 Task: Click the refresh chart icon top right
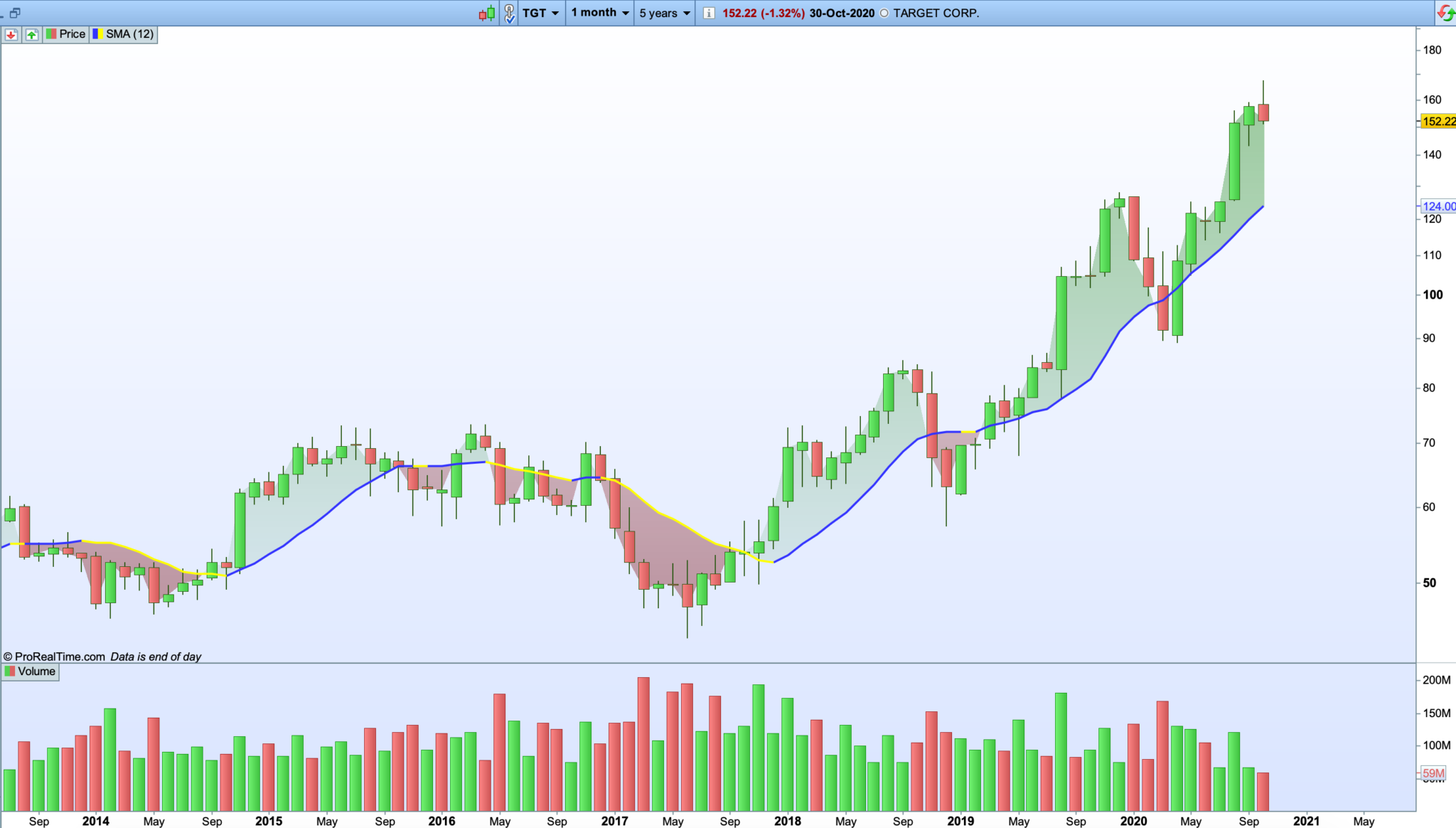click(x=1445, y=13)
